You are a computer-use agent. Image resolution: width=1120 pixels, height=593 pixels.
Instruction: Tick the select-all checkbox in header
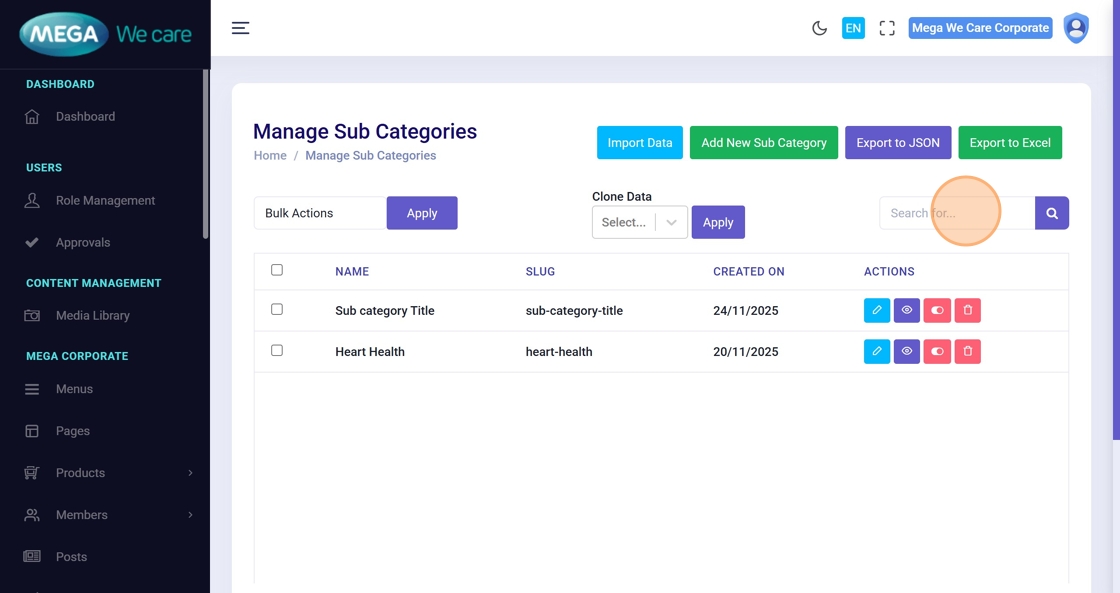pos(277,270)
